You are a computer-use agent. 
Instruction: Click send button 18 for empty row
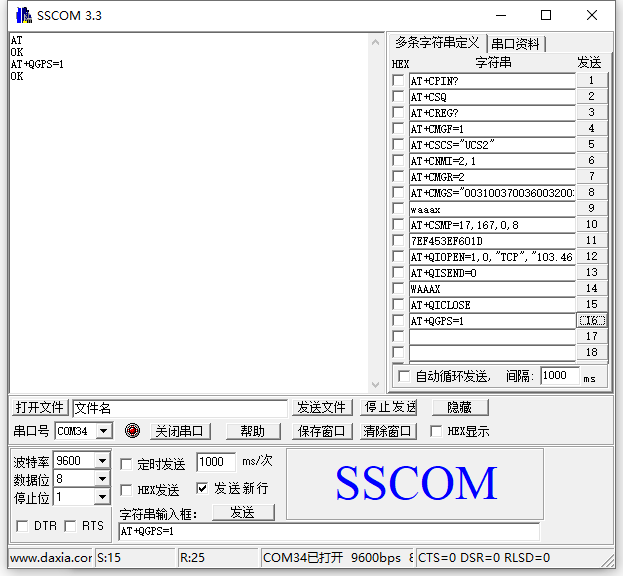pos(591,352)
